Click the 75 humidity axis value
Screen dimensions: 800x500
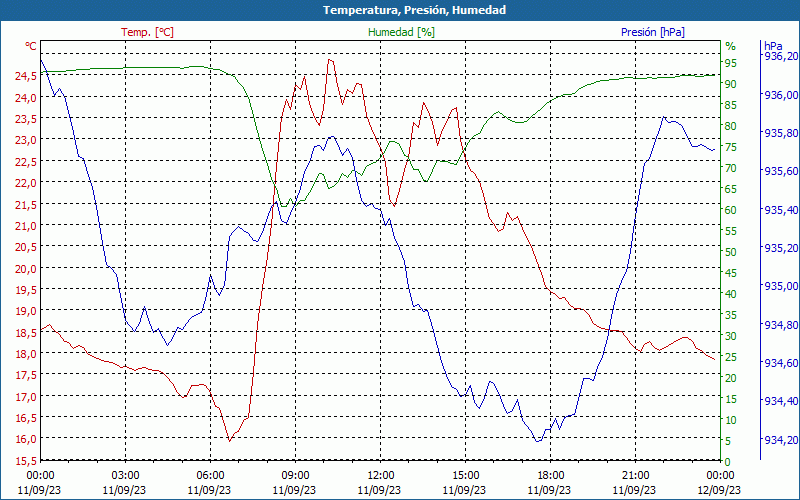pos(731,147)
